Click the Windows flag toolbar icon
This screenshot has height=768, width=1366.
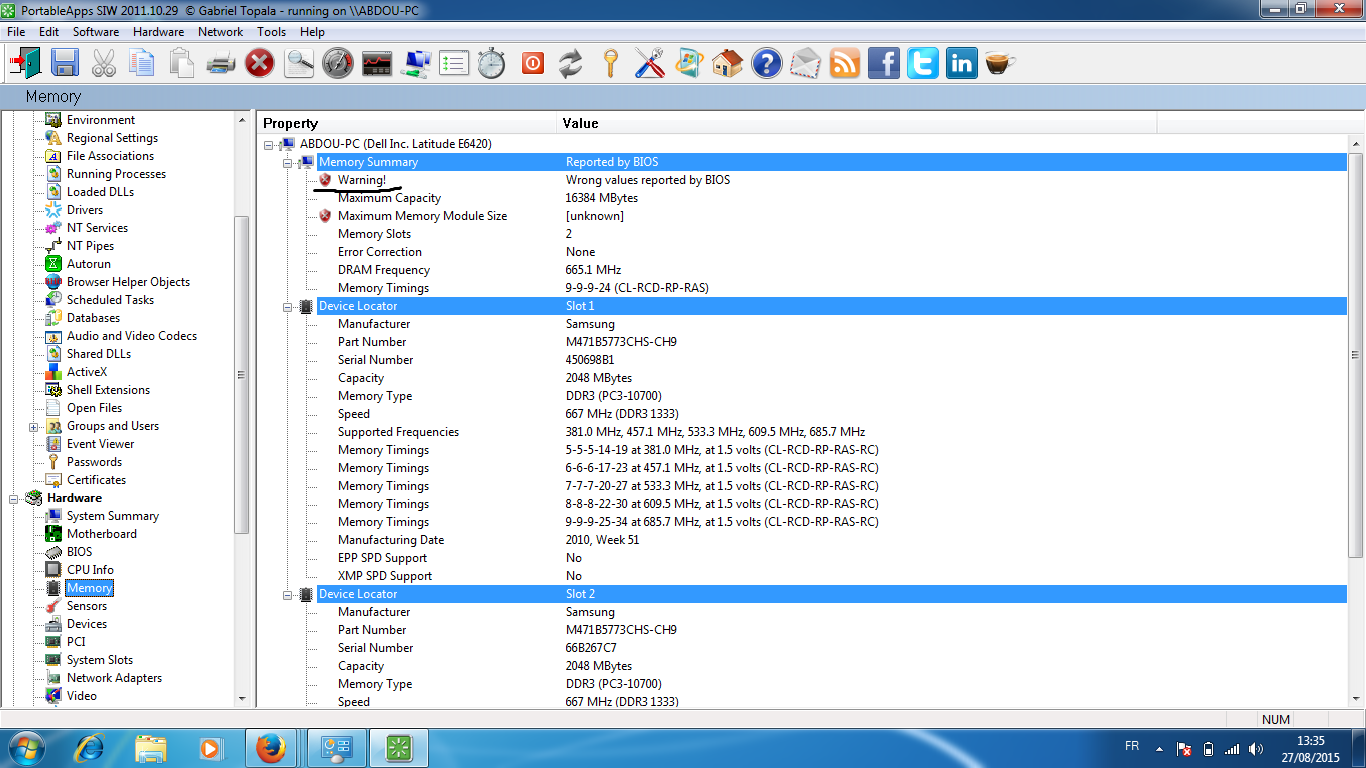tap(689, 64)
